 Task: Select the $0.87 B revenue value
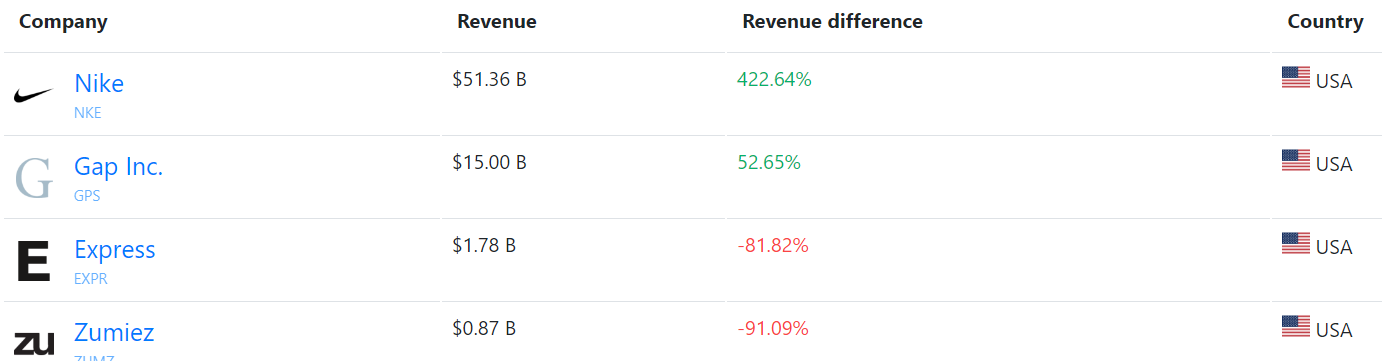click(484, 329)
